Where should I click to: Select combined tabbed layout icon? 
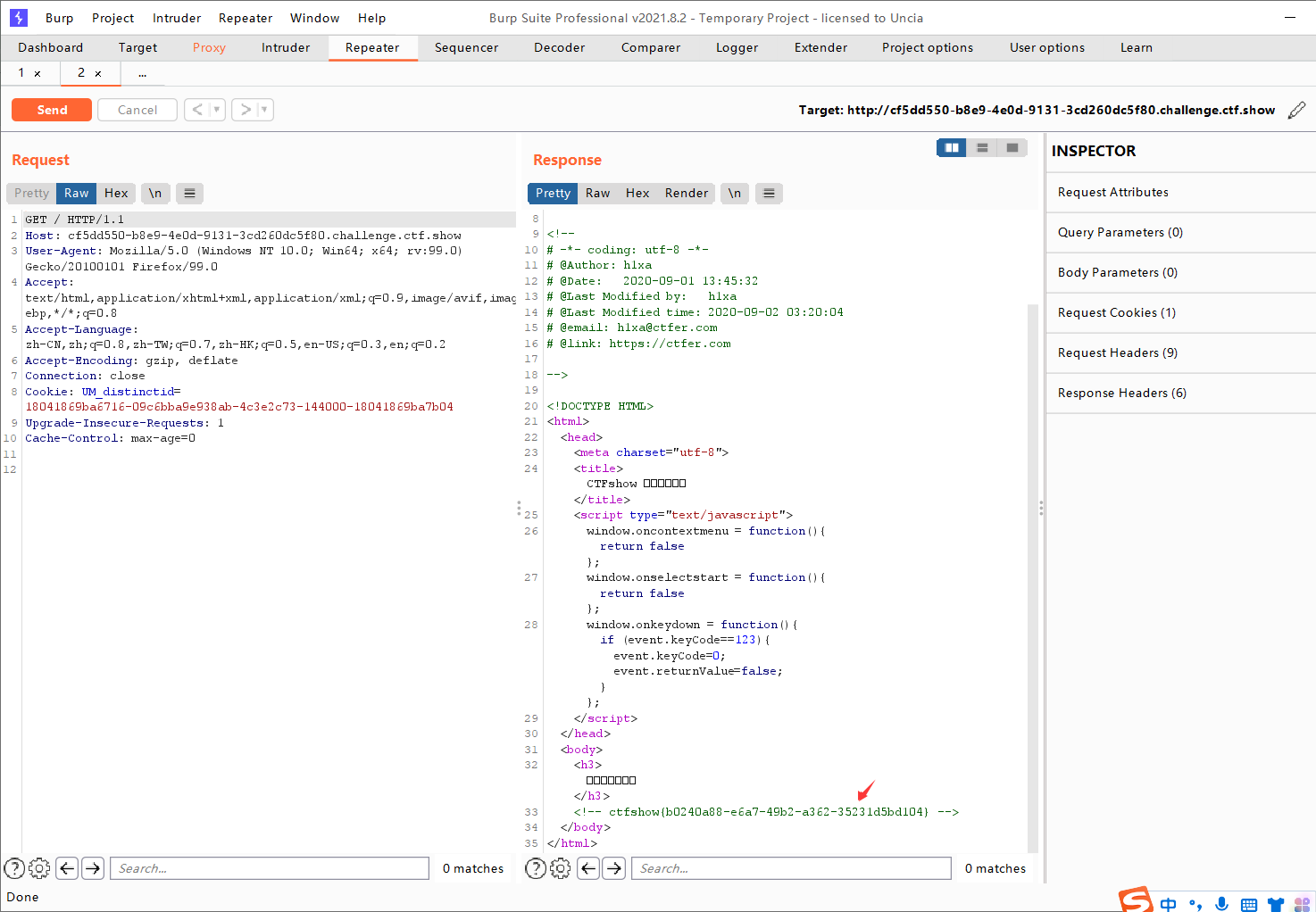pyautogui.click(x=1012, y=148)
